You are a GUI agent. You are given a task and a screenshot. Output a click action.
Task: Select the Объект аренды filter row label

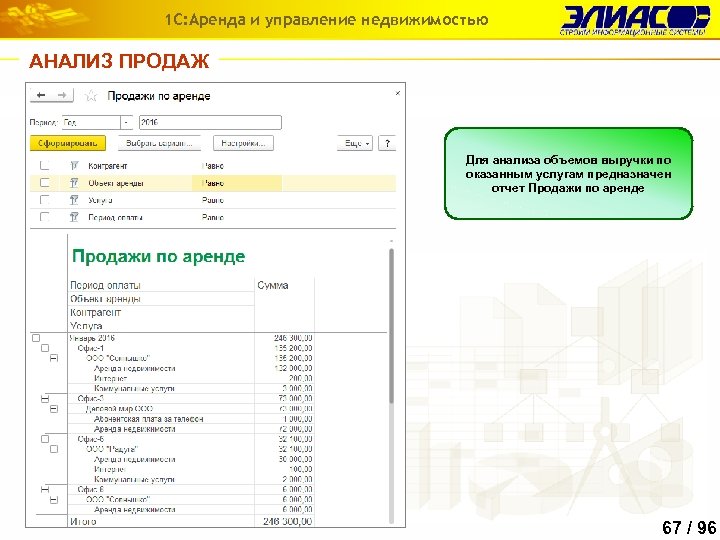point(116,183)
